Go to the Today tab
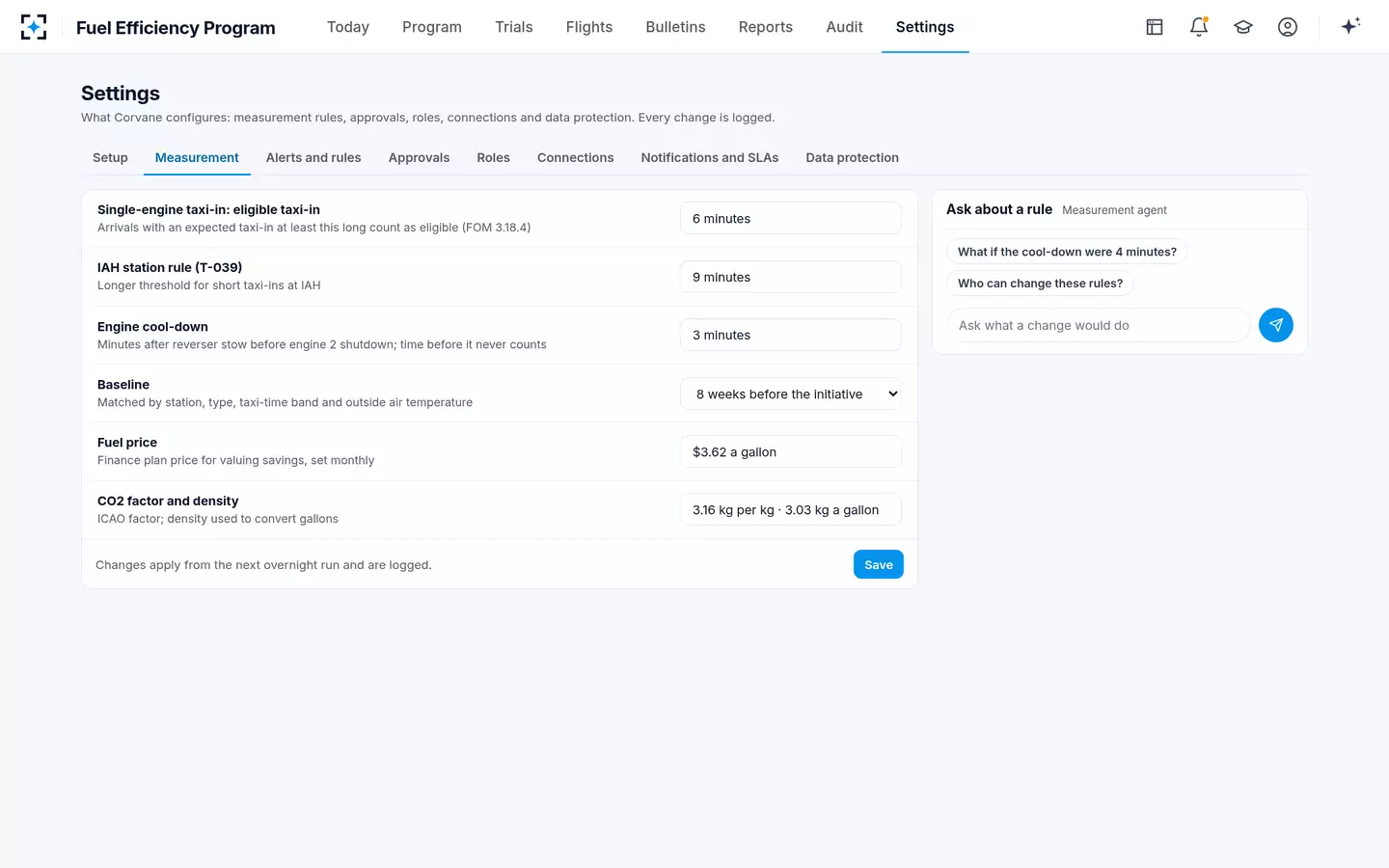The image size is (1389, 868). tap(348, 27)
